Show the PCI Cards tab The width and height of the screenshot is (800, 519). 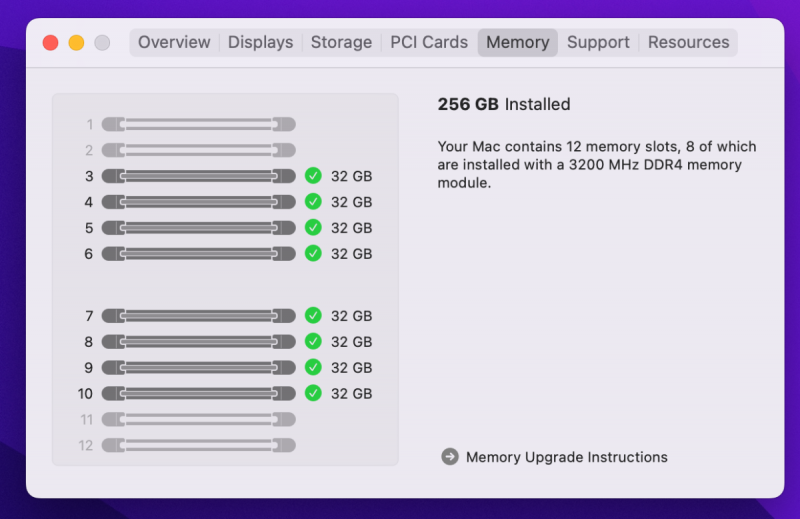429,42
